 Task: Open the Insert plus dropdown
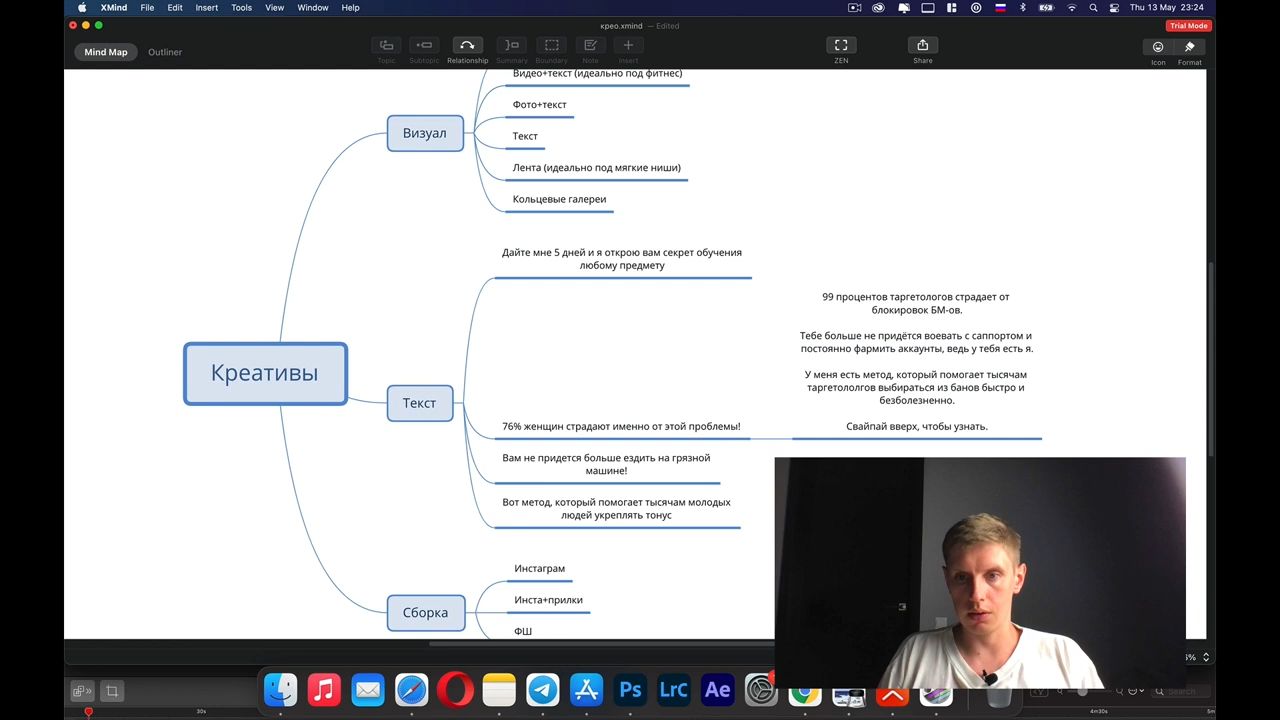pos(628,46)
